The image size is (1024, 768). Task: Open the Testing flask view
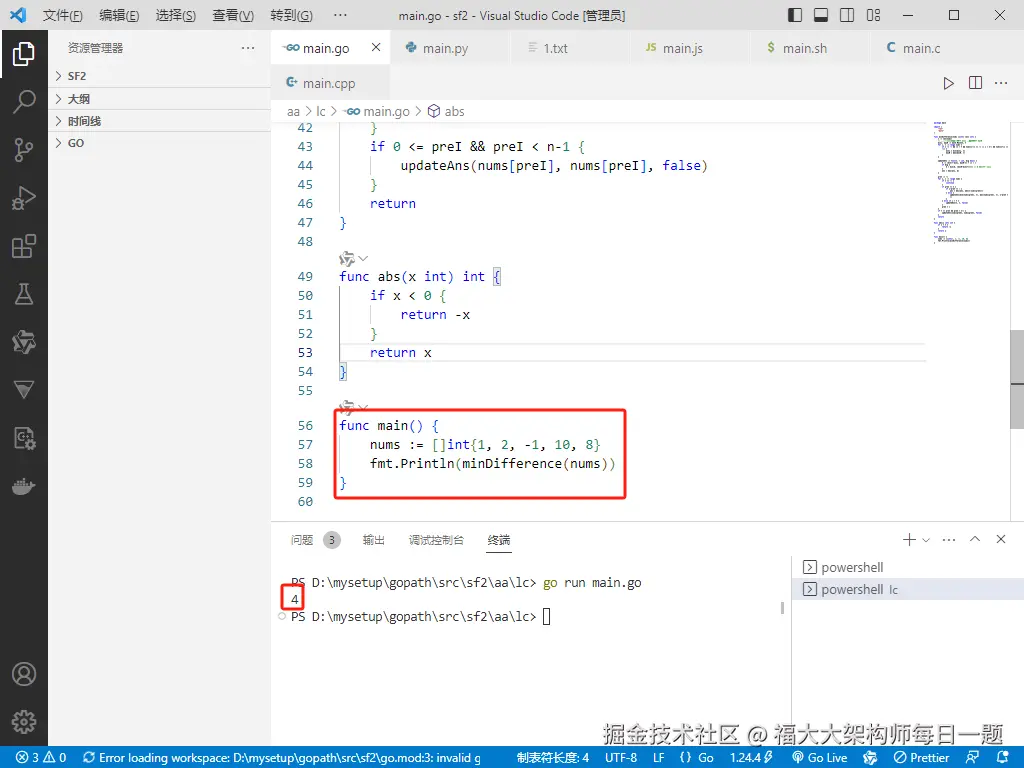tap(24, 294)
